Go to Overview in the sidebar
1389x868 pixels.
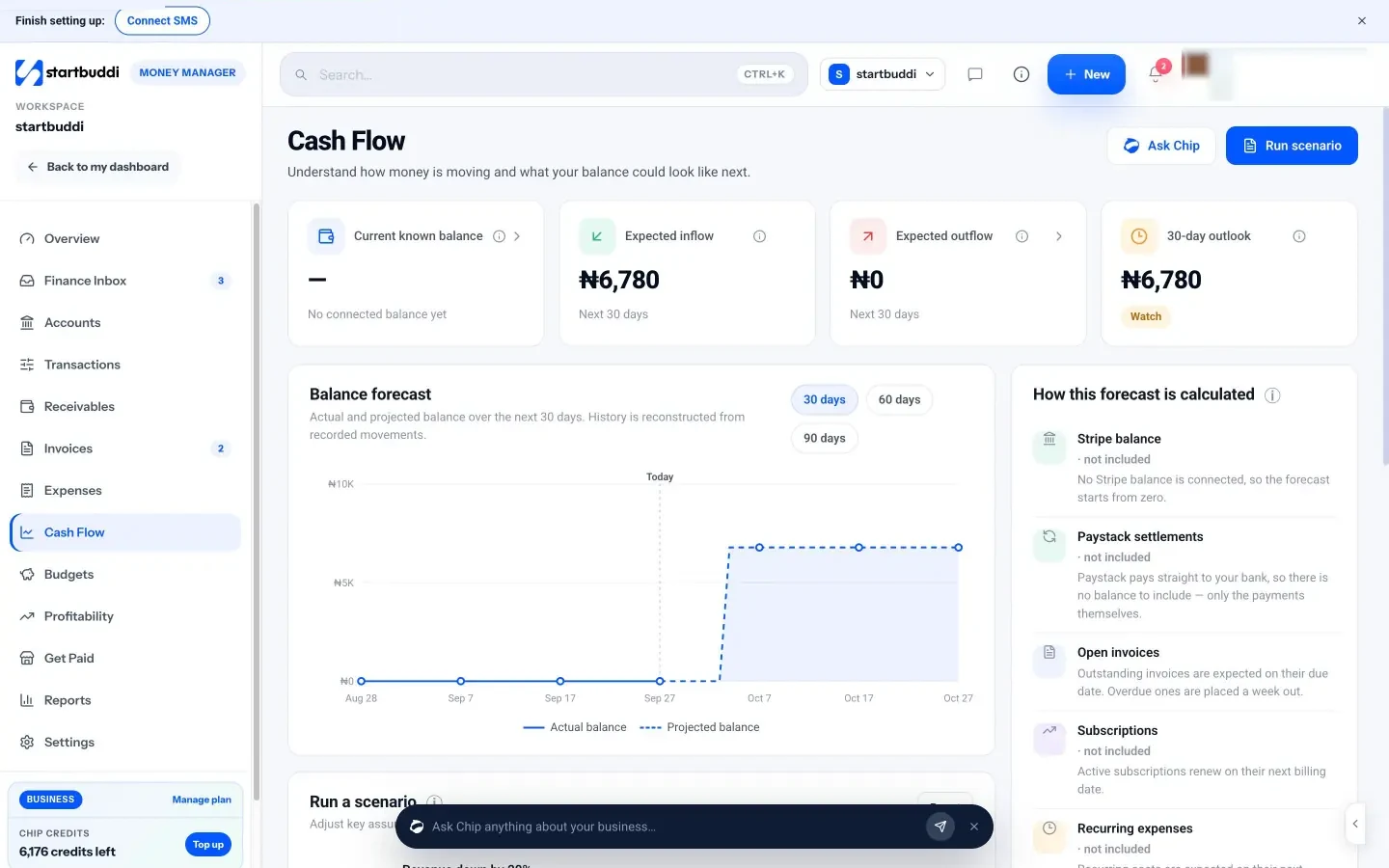(125, 239)
